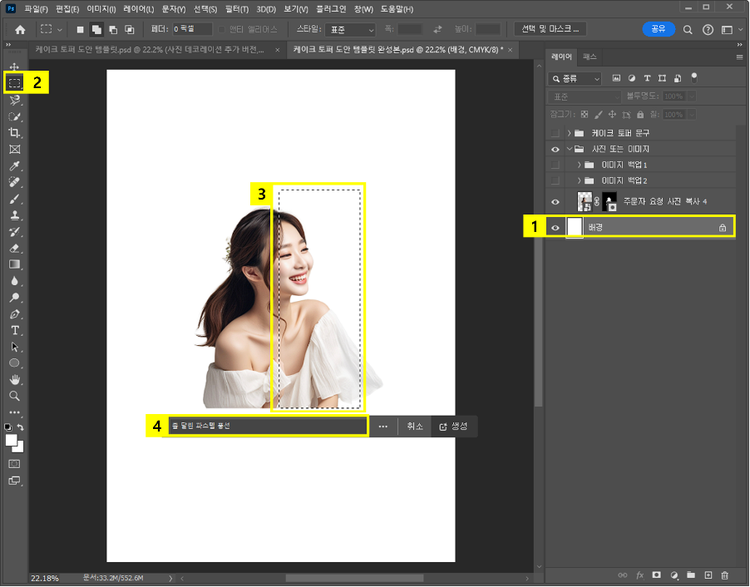
Task: Click the 생성 button
Action: coord(453,426)
